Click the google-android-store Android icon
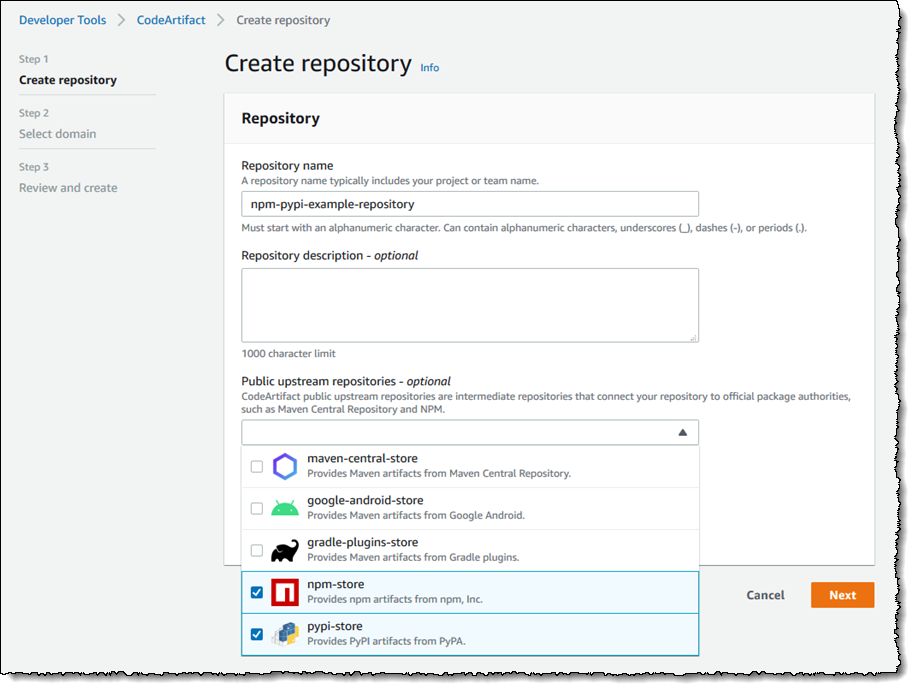This screenshot has width=917, height=694. [285, 508]
